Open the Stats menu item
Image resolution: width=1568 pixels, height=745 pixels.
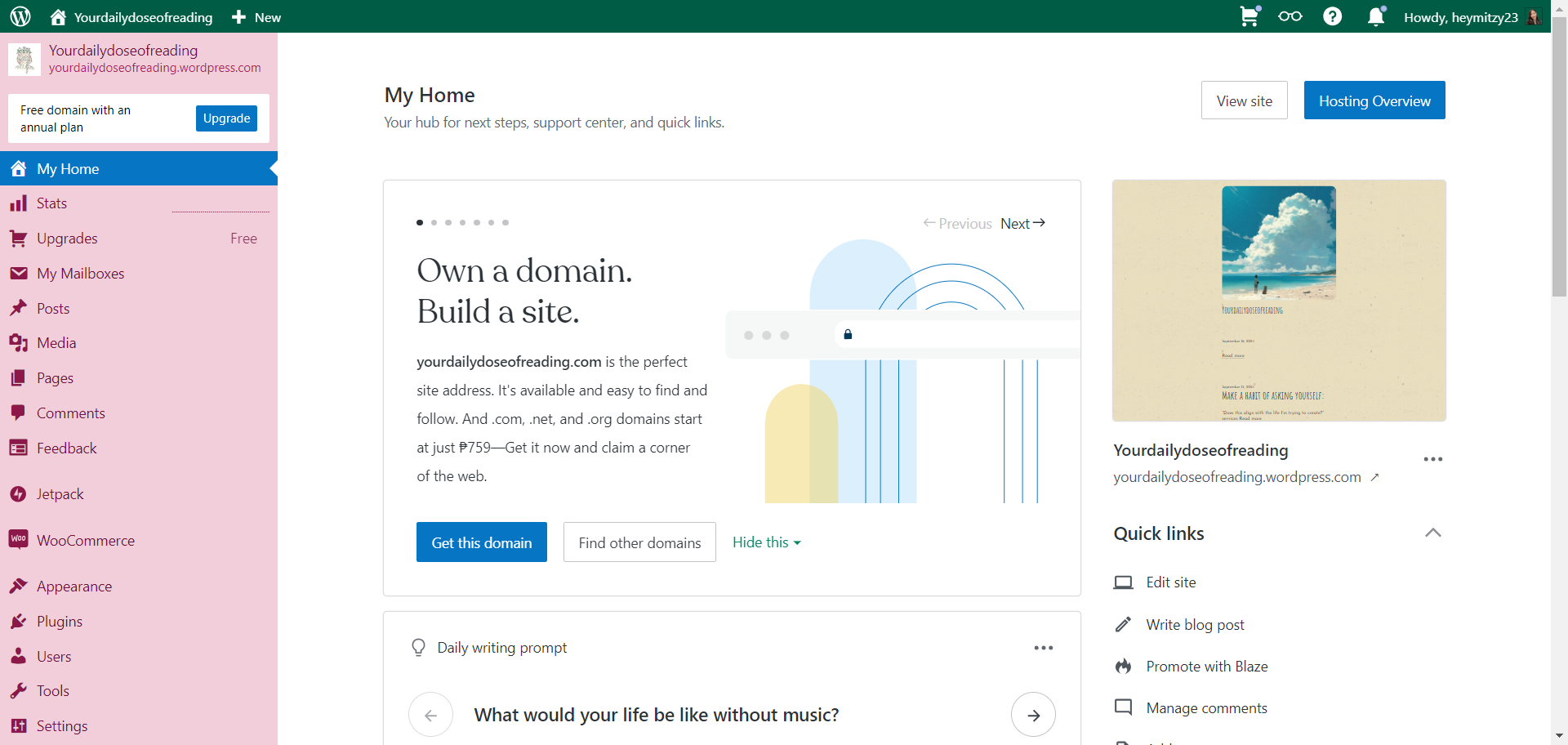139,203
